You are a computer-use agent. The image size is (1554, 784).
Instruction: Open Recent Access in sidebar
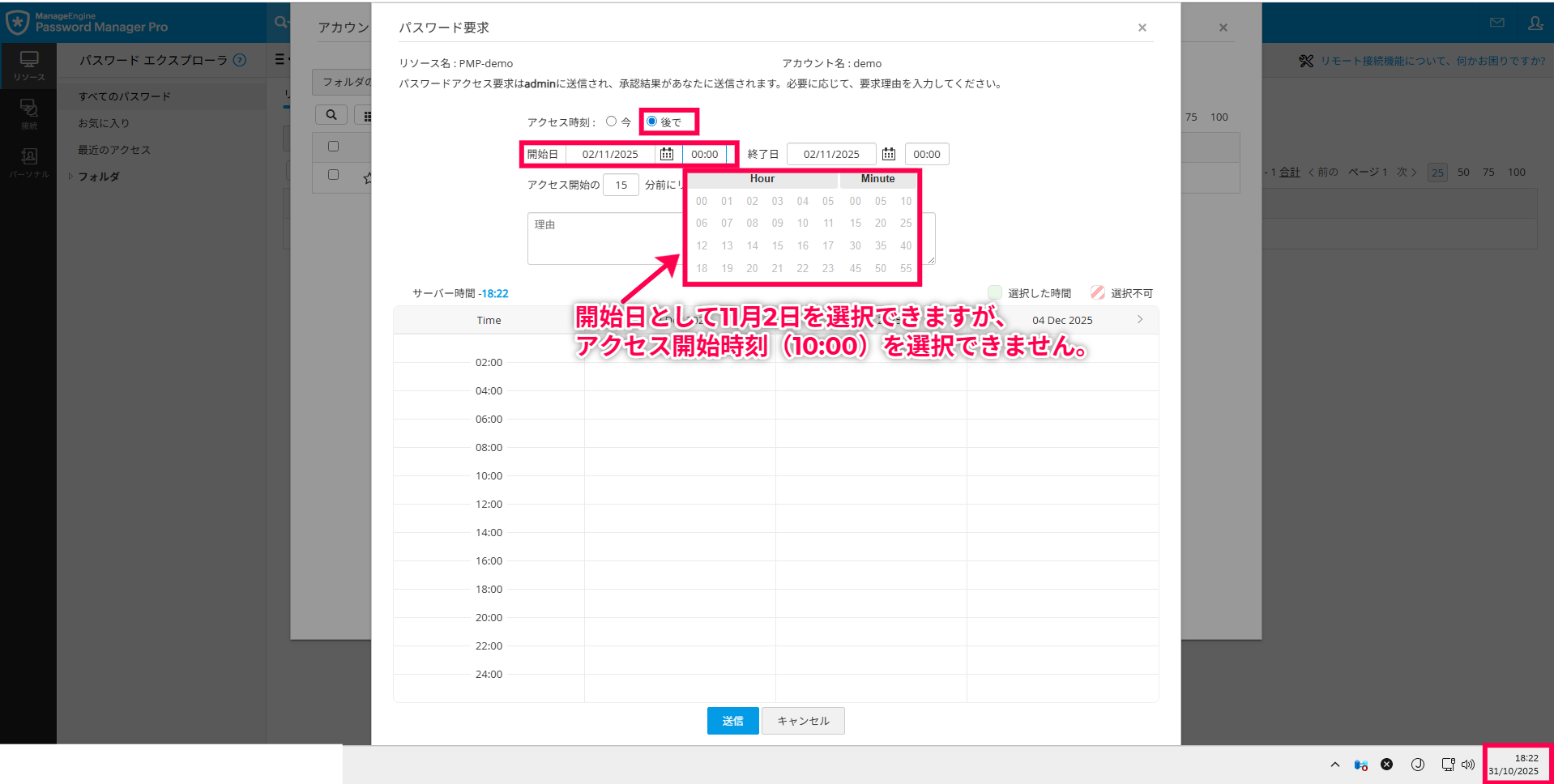114,150
